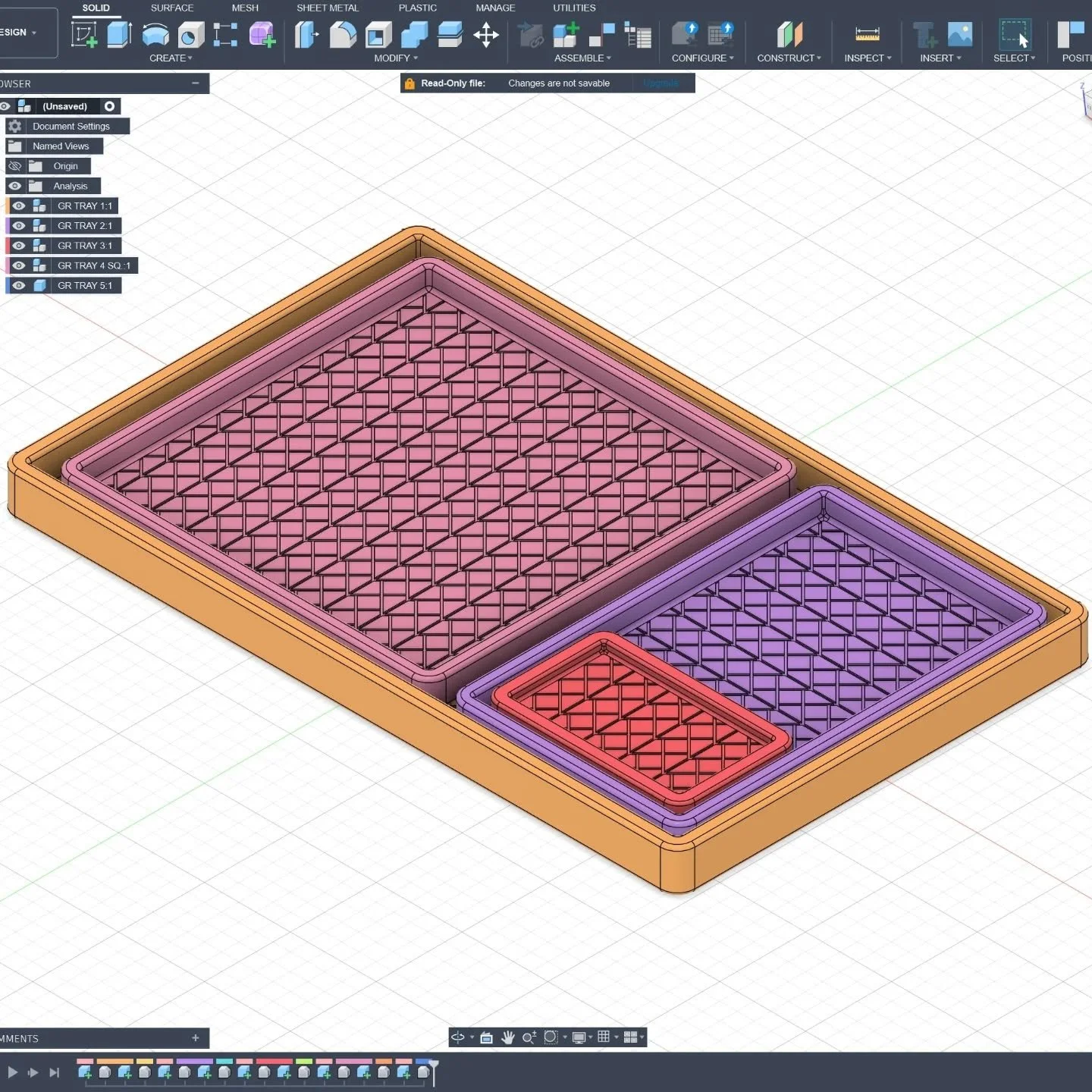The width and height of the screenshot is (1092, 1092).
Task: Toggle visibility of GR TRAY 5:1
Action: coord(19,285)
